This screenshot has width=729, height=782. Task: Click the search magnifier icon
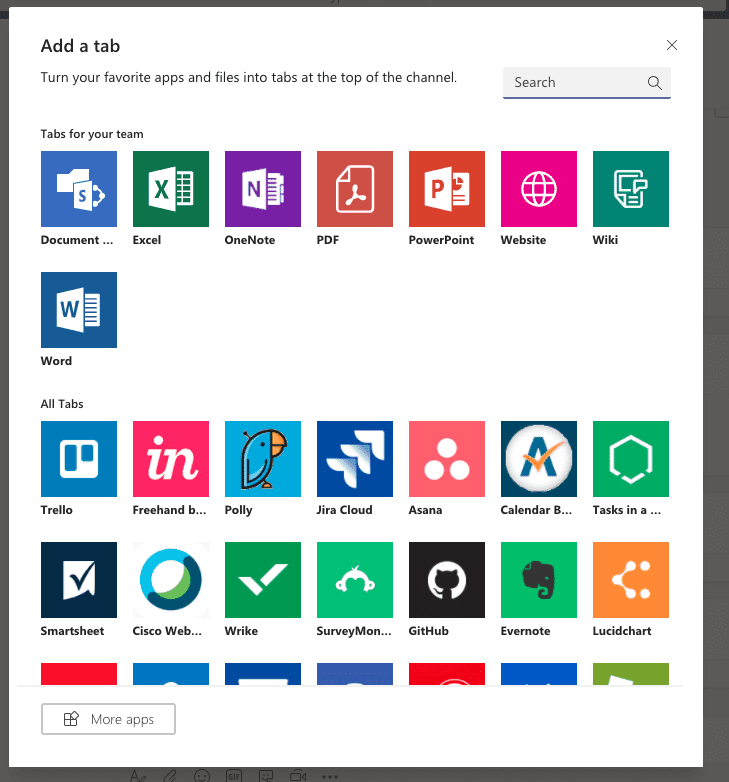coord(655,83)
